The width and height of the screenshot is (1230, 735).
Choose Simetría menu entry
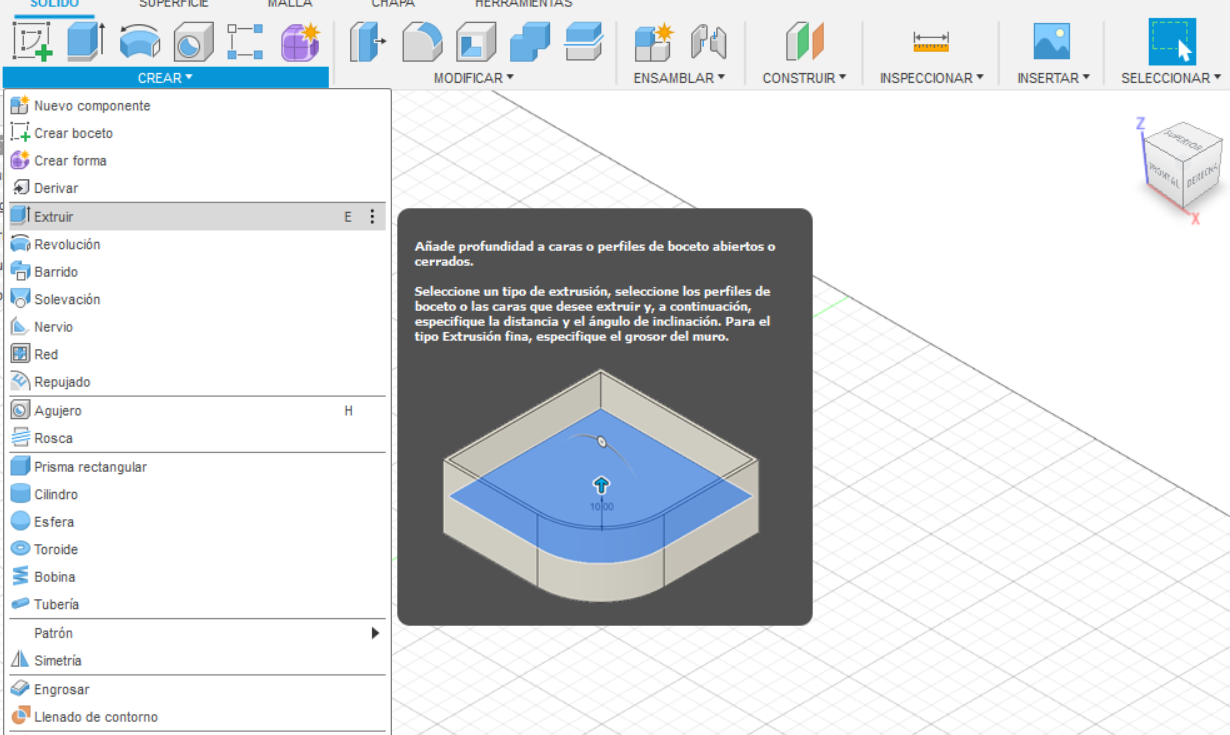(197, 661)
